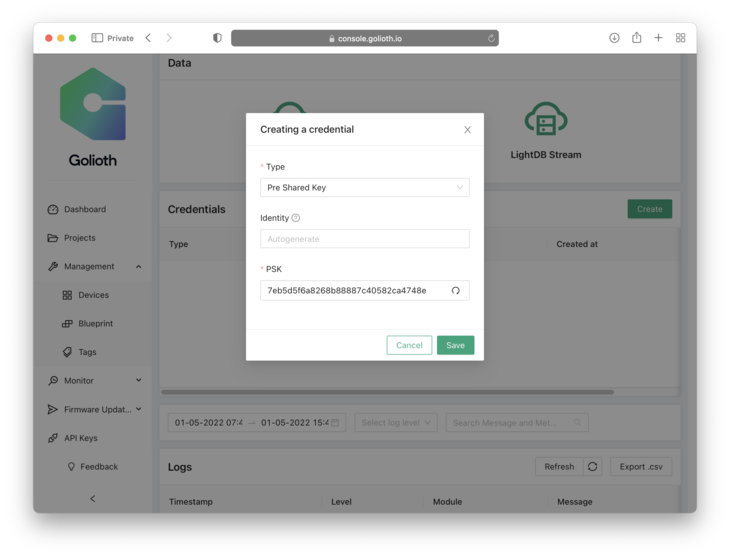
Task: Collapse the Management menu section
Action: 94,266
